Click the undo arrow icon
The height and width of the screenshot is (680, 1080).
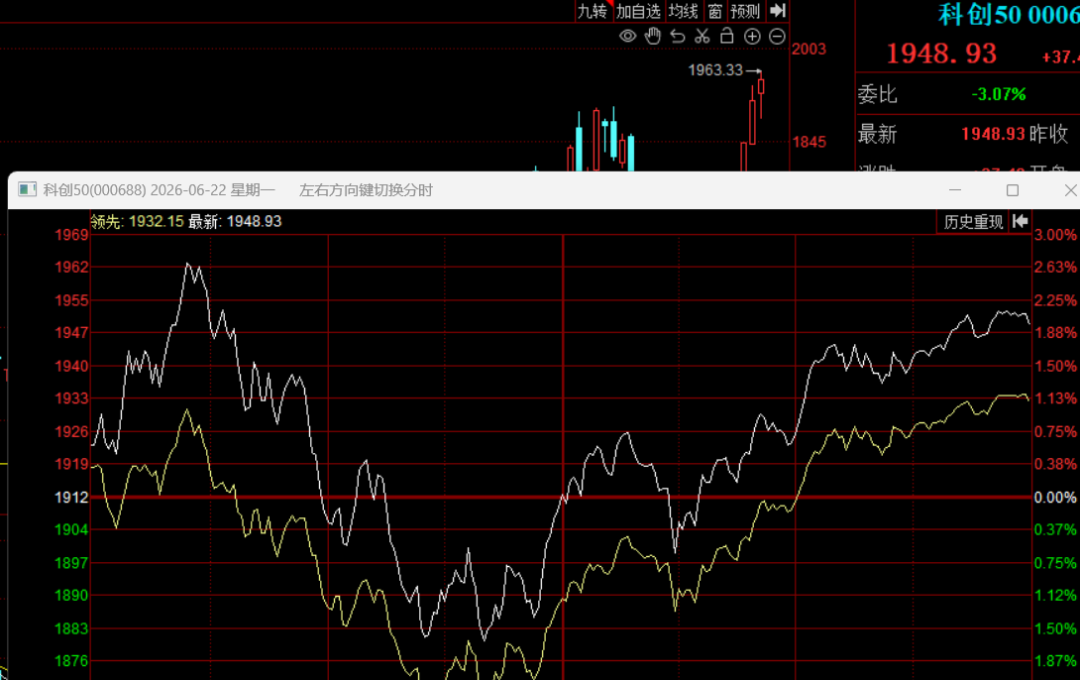point(678,37)
